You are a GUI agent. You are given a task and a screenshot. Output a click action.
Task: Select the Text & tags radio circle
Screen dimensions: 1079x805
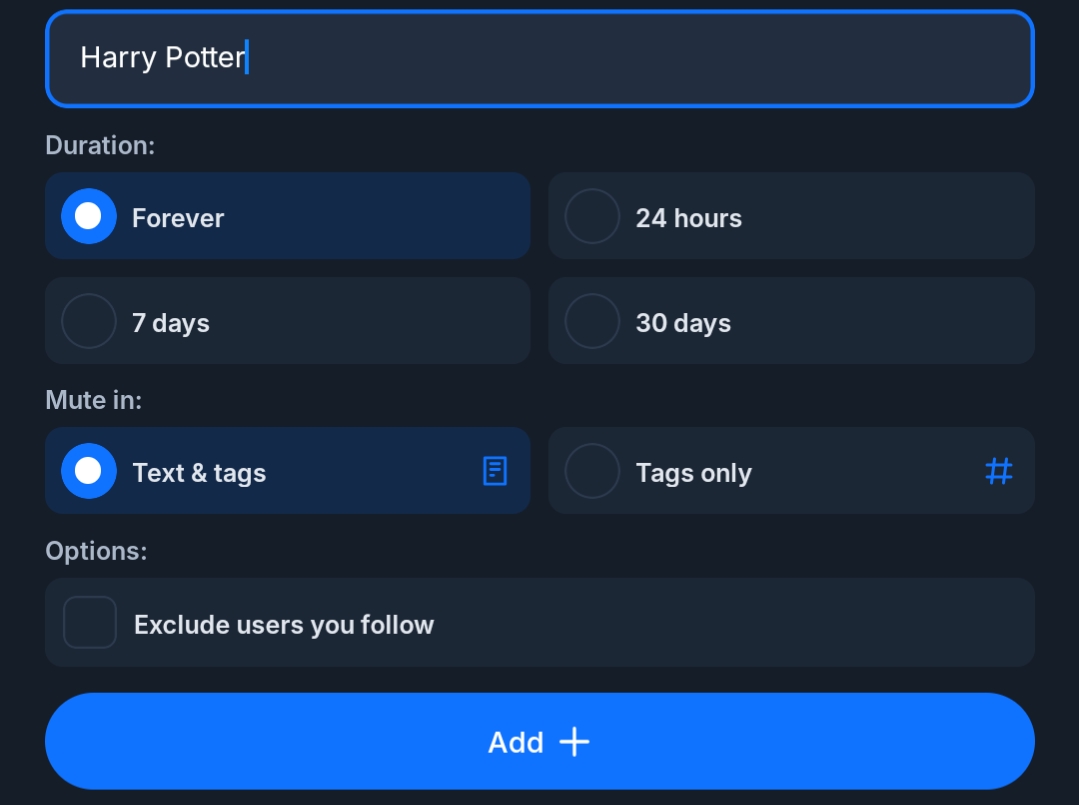pyautogui.click(x=89, y=471)
